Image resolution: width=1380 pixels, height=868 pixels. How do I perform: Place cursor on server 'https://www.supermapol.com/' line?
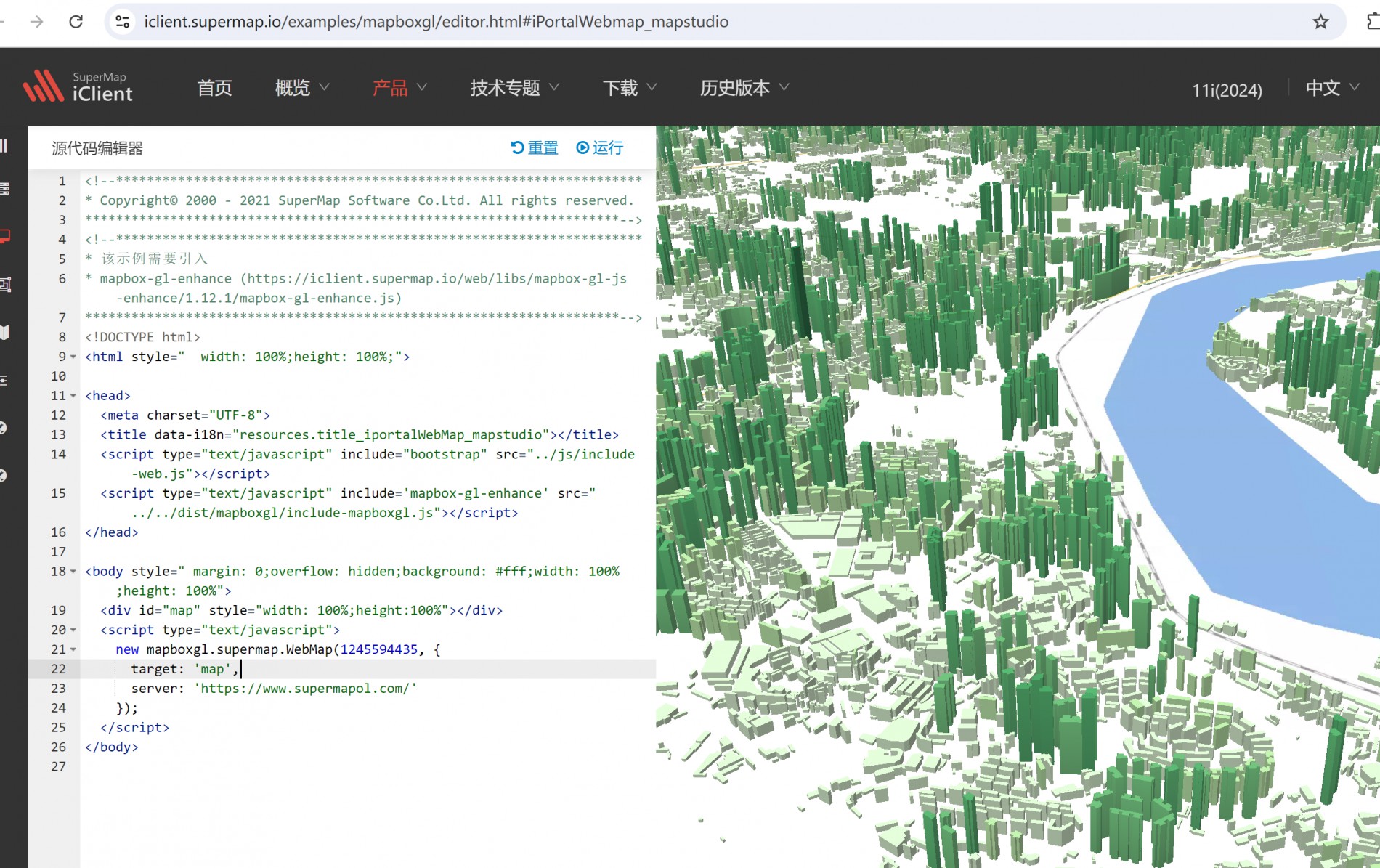(x=274, y=689)
